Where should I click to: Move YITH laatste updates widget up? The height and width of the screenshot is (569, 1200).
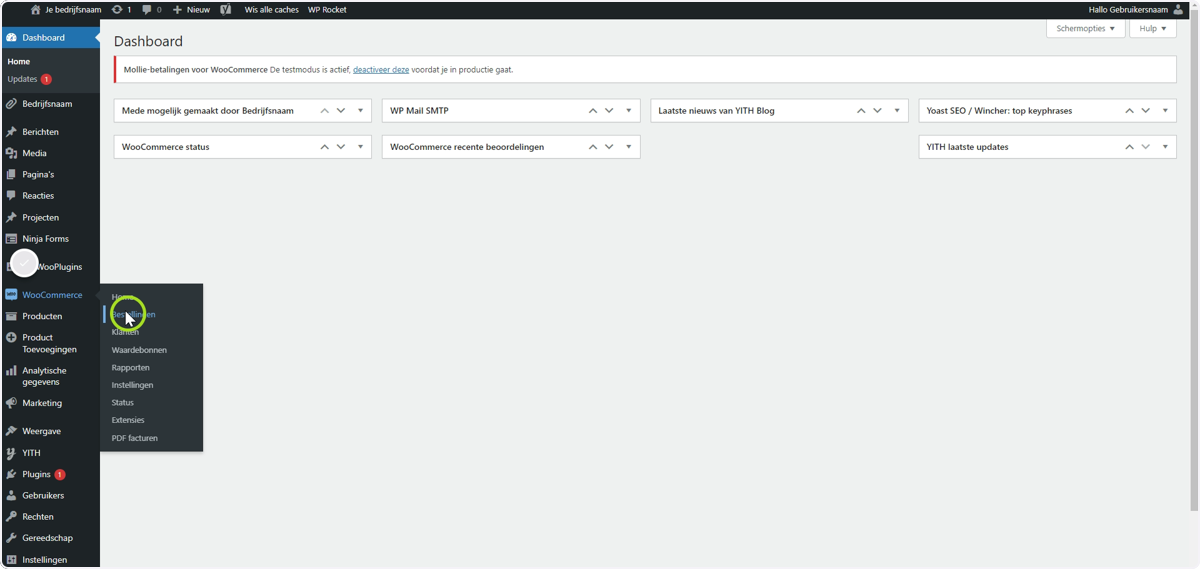point(1130,147)
